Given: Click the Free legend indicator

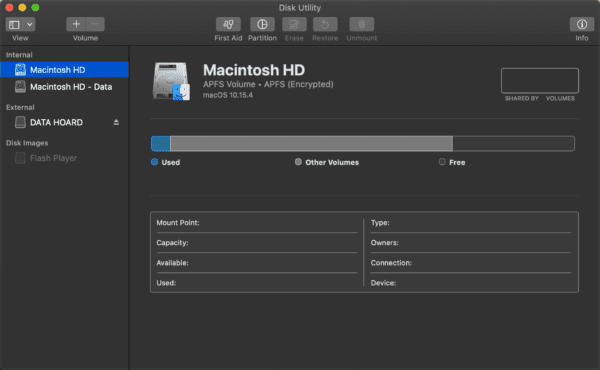Looking at the screenshot, I should click(x=442, y=162).
